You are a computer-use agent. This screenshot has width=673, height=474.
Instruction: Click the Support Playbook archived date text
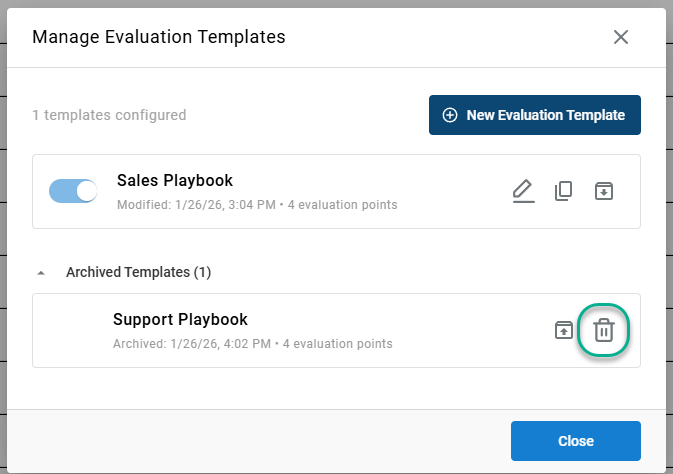[x=252, y=344]
